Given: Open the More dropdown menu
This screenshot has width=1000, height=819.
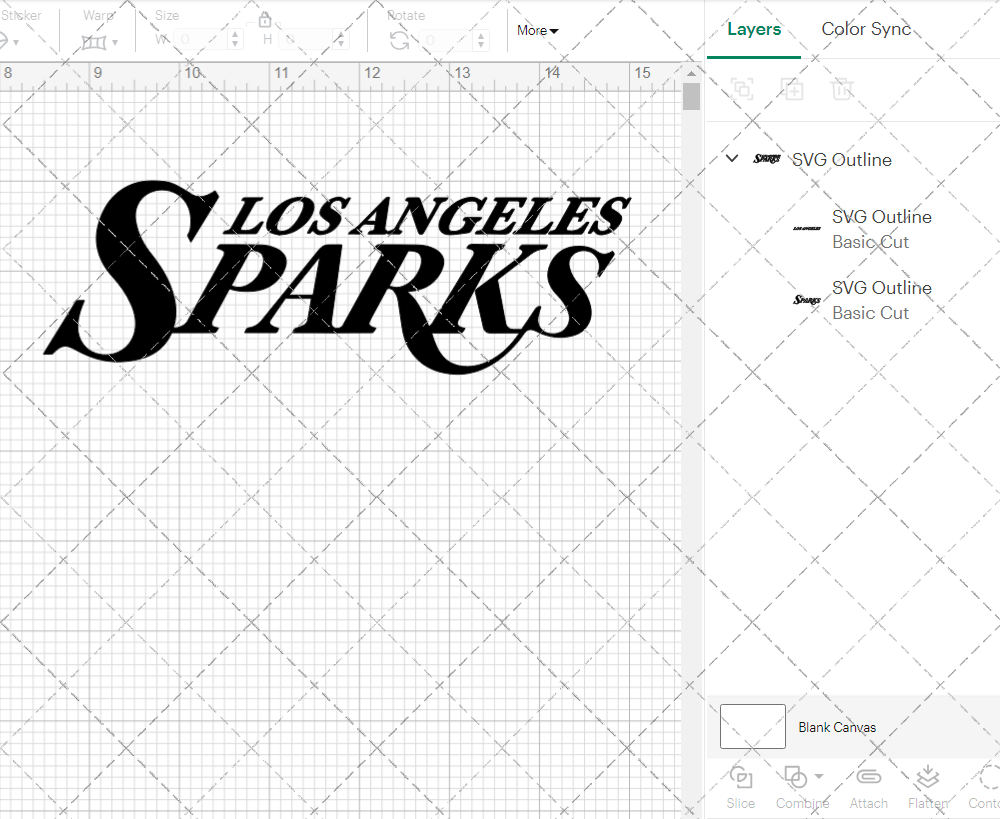Looking at the screenshot, I should (537, 31).
